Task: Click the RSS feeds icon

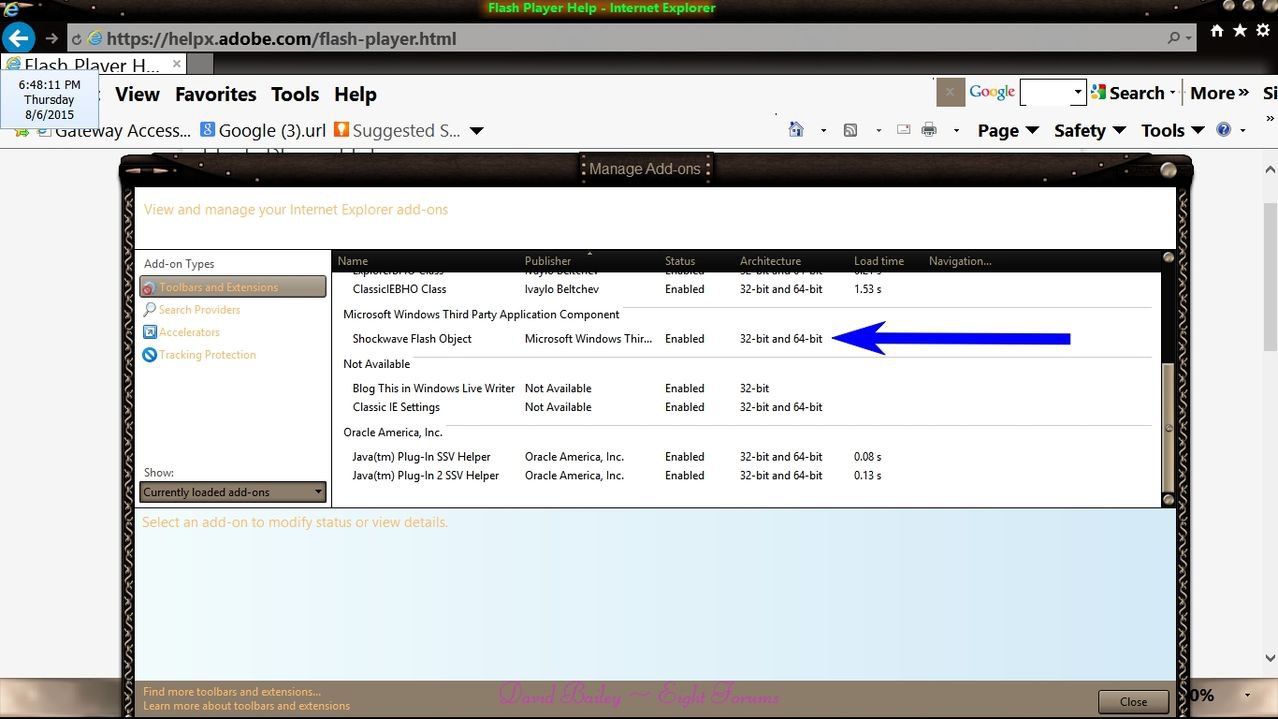Action: (851, 130)
